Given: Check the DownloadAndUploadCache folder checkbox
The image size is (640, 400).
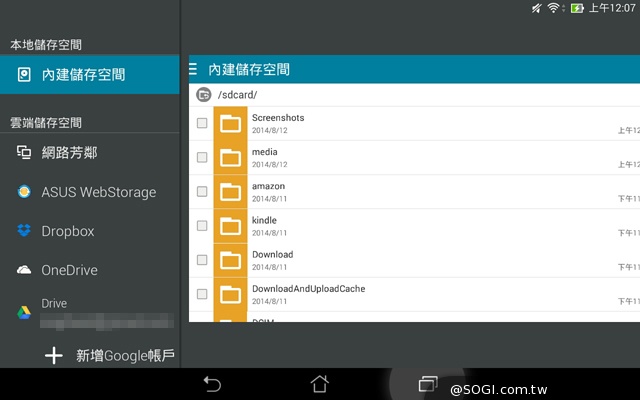Looking at the screenshot, I should pos(202,294).
